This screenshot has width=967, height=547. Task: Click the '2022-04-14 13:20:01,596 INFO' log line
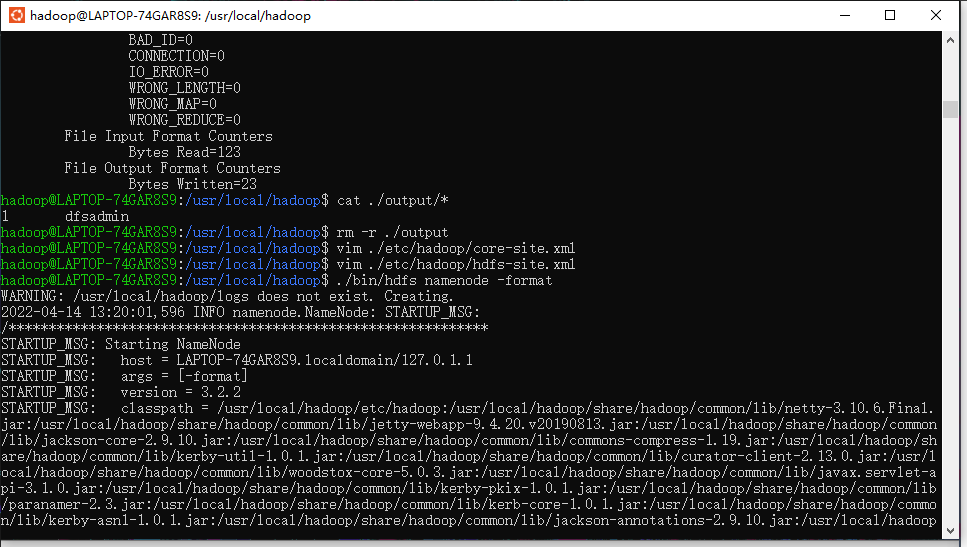coord(241,313)
